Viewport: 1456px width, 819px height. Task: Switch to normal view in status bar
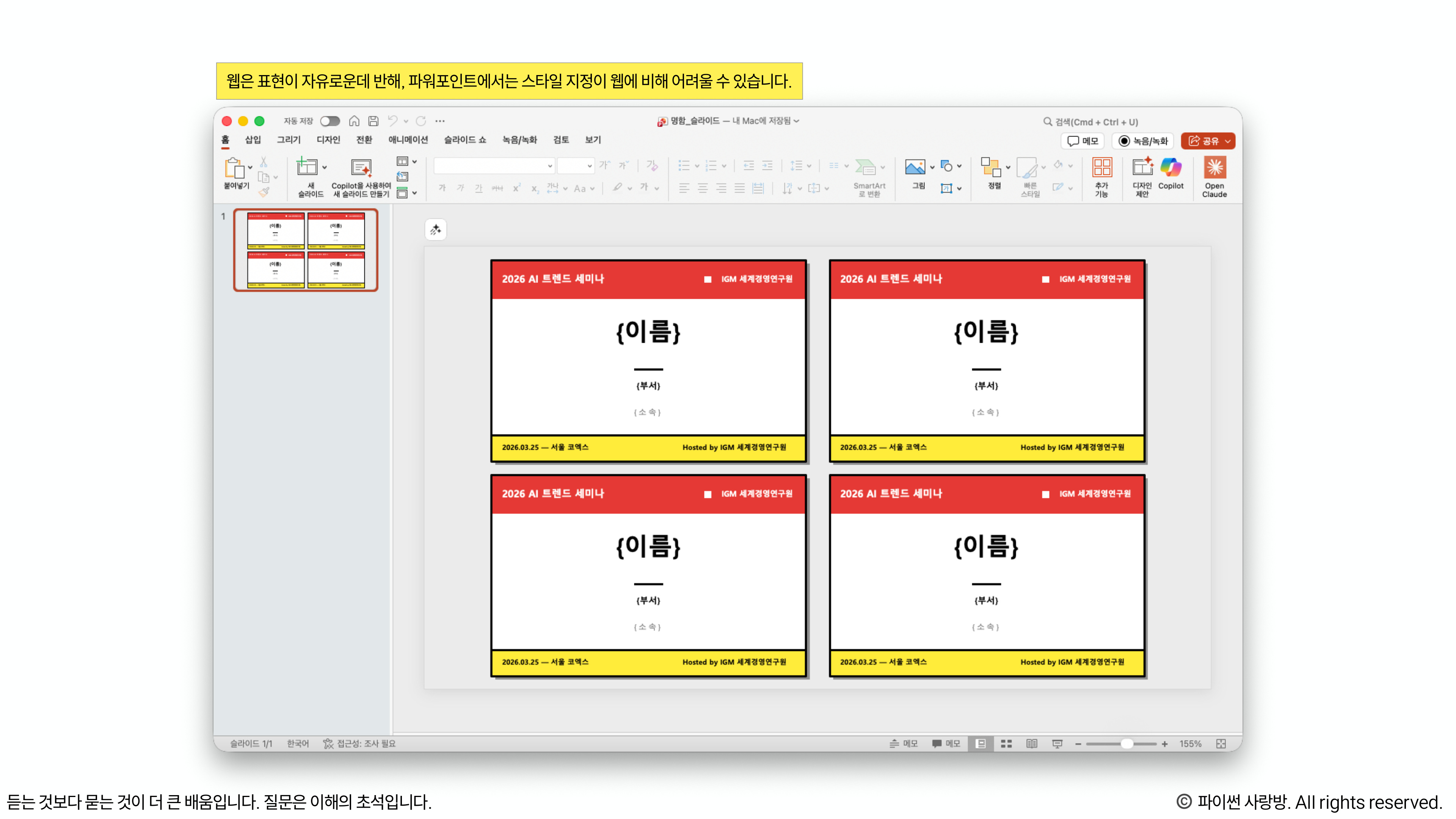[981, 744]
